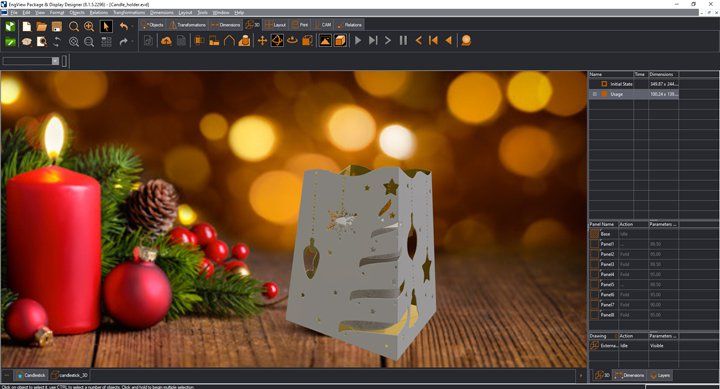Click the orange cloud upload icon
Screen dimensions: 720x389
point(166,41)
